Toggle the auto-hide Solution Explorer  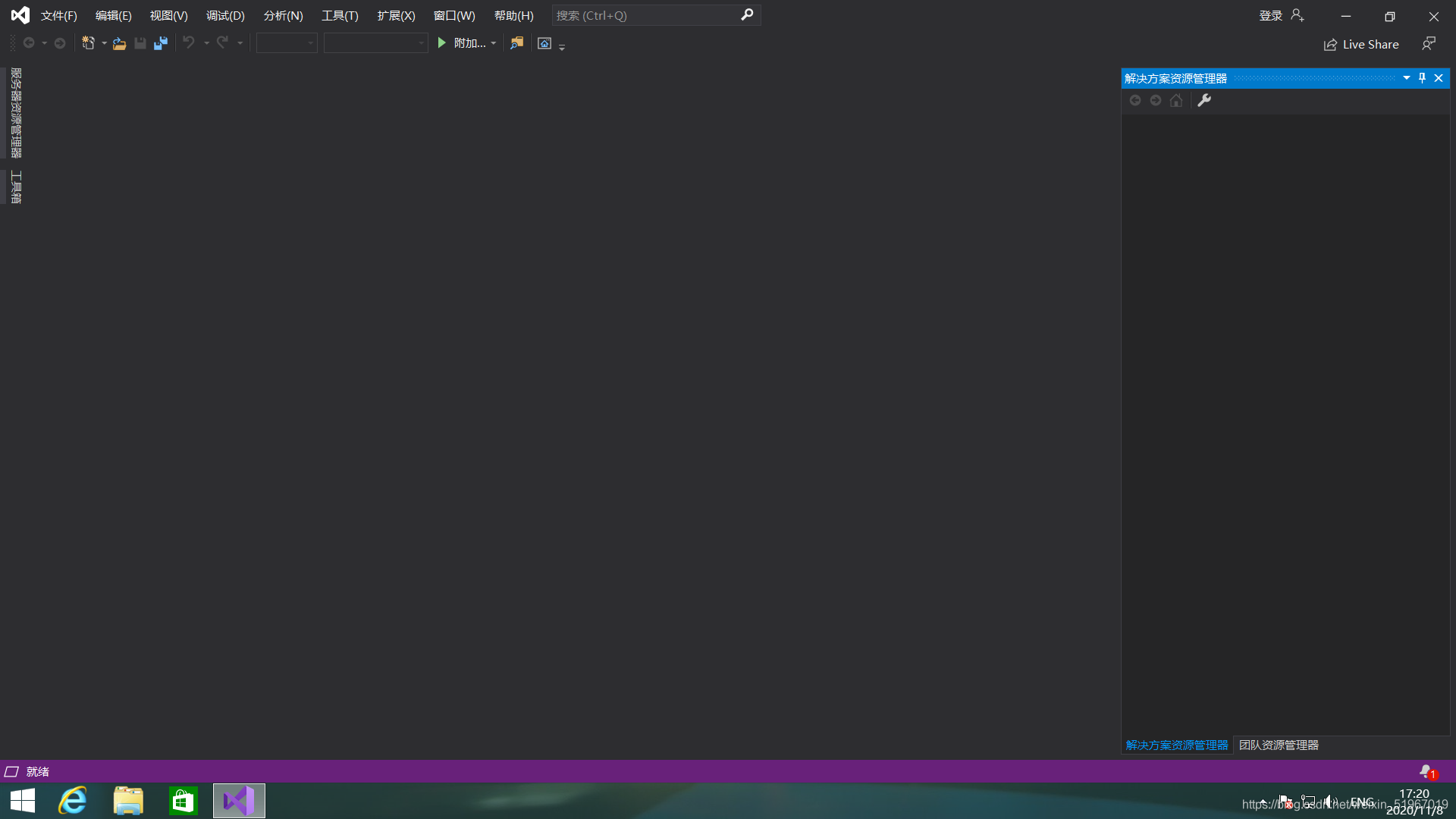(1422, 78)
